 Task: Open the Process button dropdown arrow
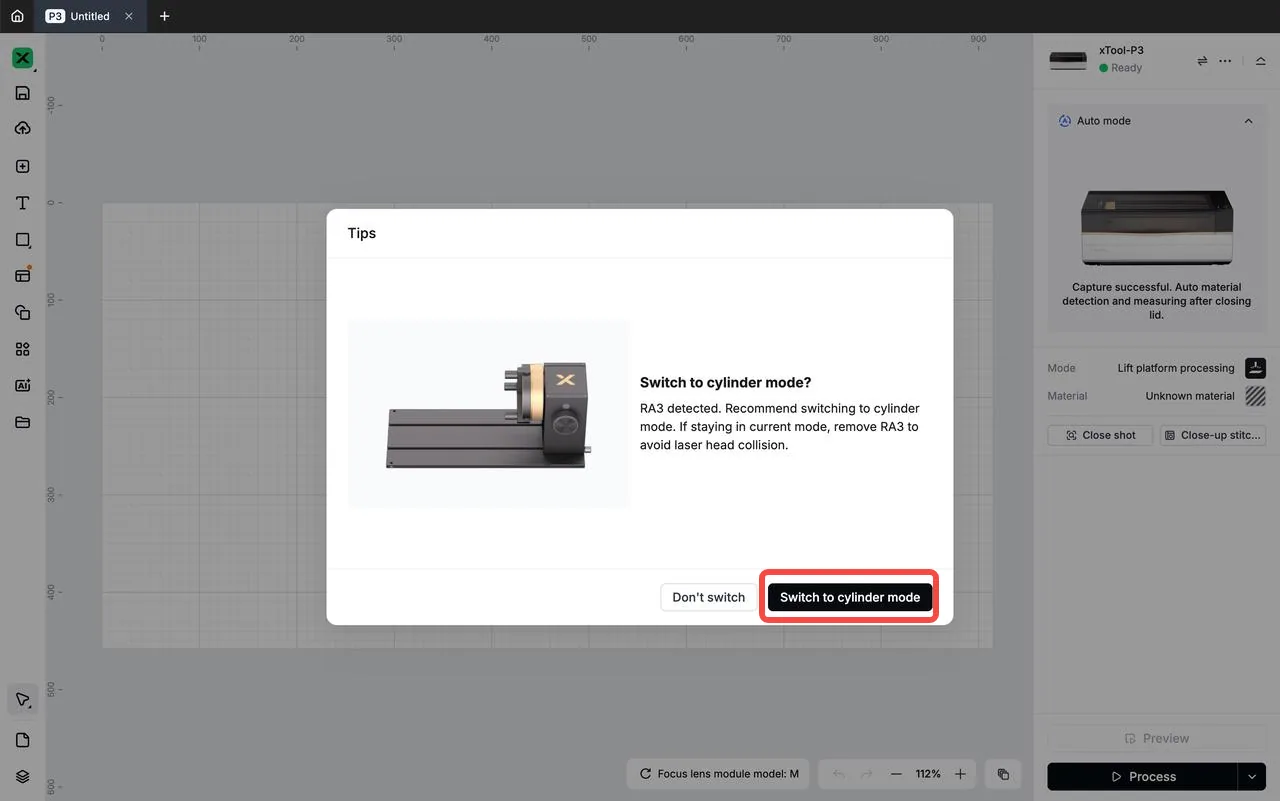pyautogui.click(x=1252, y=776)
